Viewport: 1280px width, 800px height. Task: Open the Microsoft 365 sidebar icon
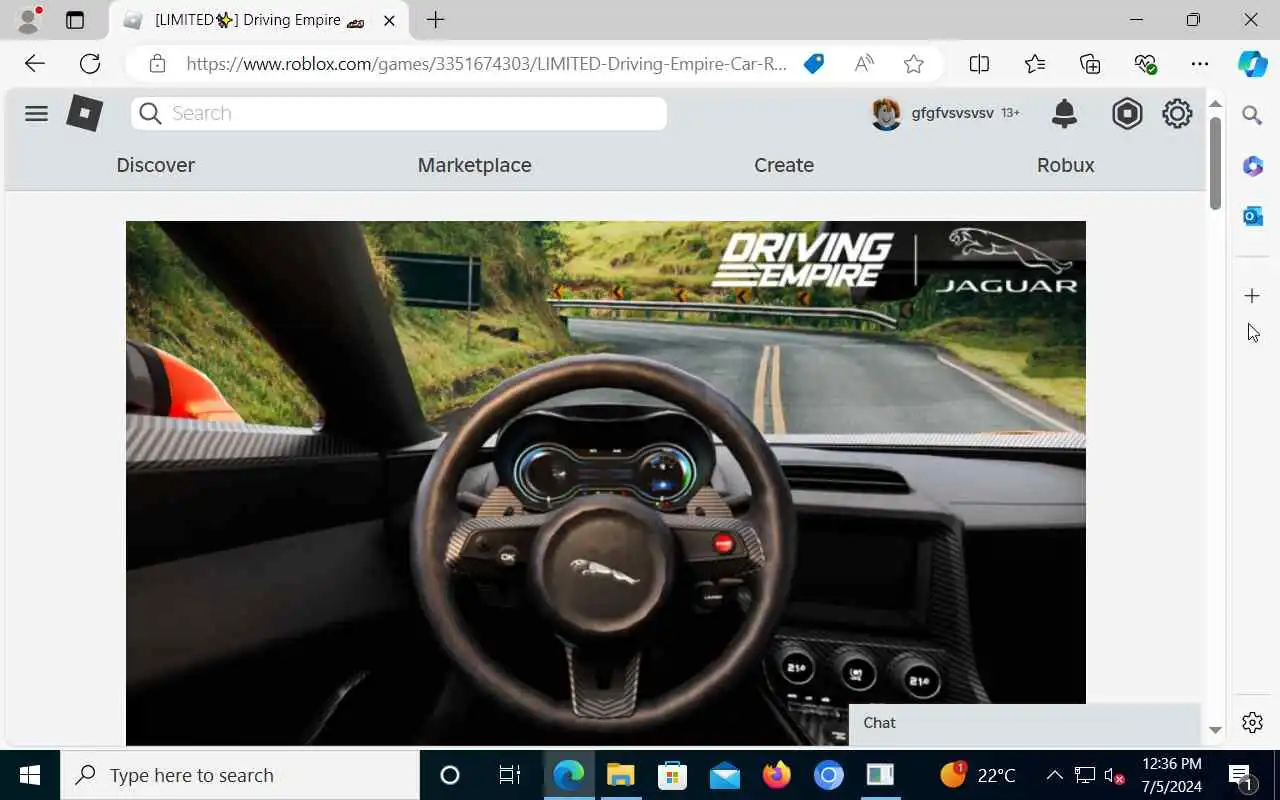(x=1252, y=166)
